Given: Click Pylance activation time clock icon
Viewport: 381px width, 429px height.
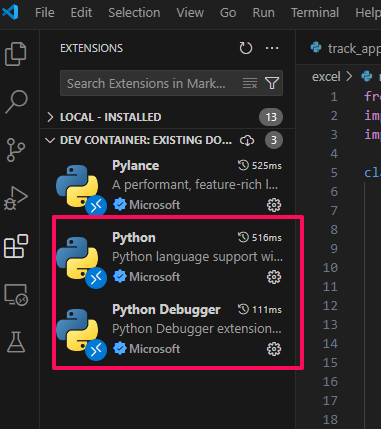Looking at the screenshot, I should pos(243,165).
